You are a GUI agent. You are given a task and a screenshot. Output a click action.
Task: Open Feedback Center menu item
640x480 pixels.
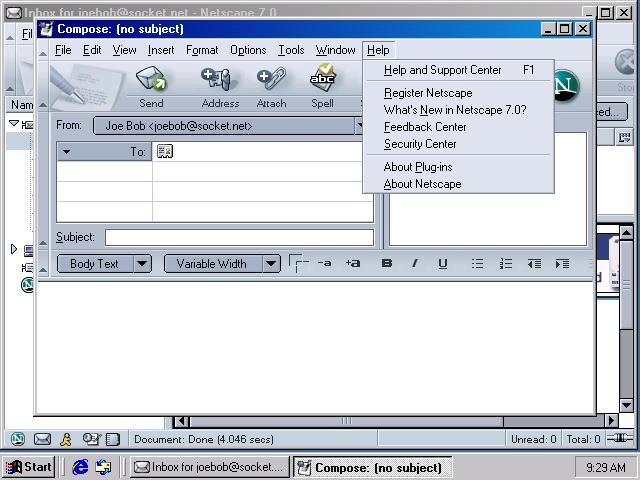(x=458, y=127)
